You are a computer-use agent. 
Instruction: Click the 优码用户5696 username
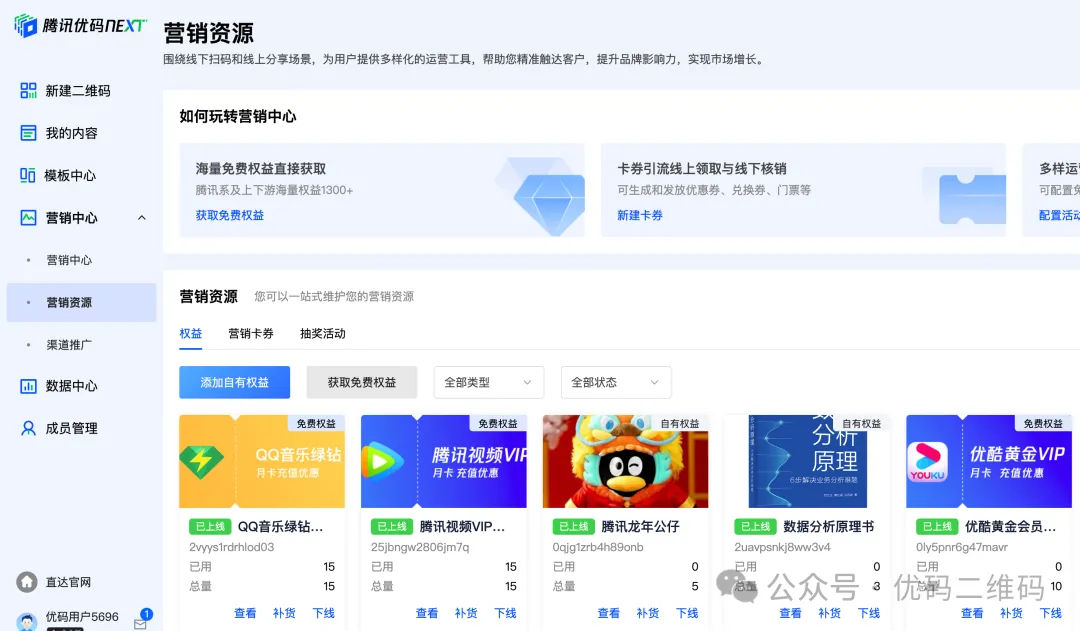click(82, 617)
